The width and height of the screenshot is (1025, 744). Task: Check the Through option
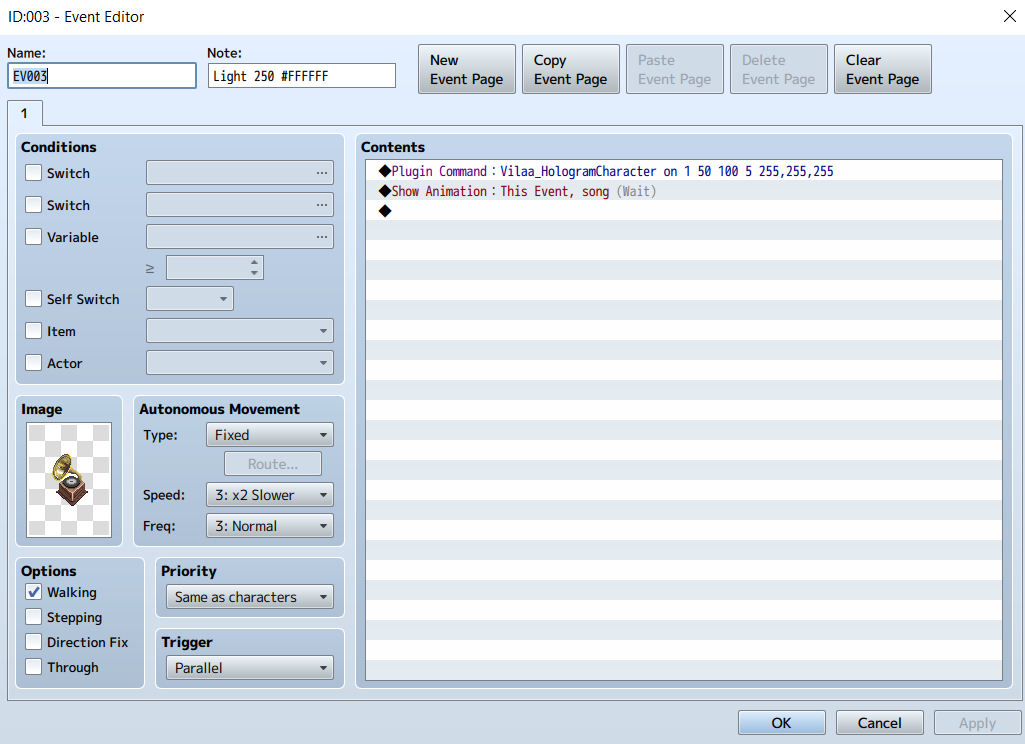33,667
